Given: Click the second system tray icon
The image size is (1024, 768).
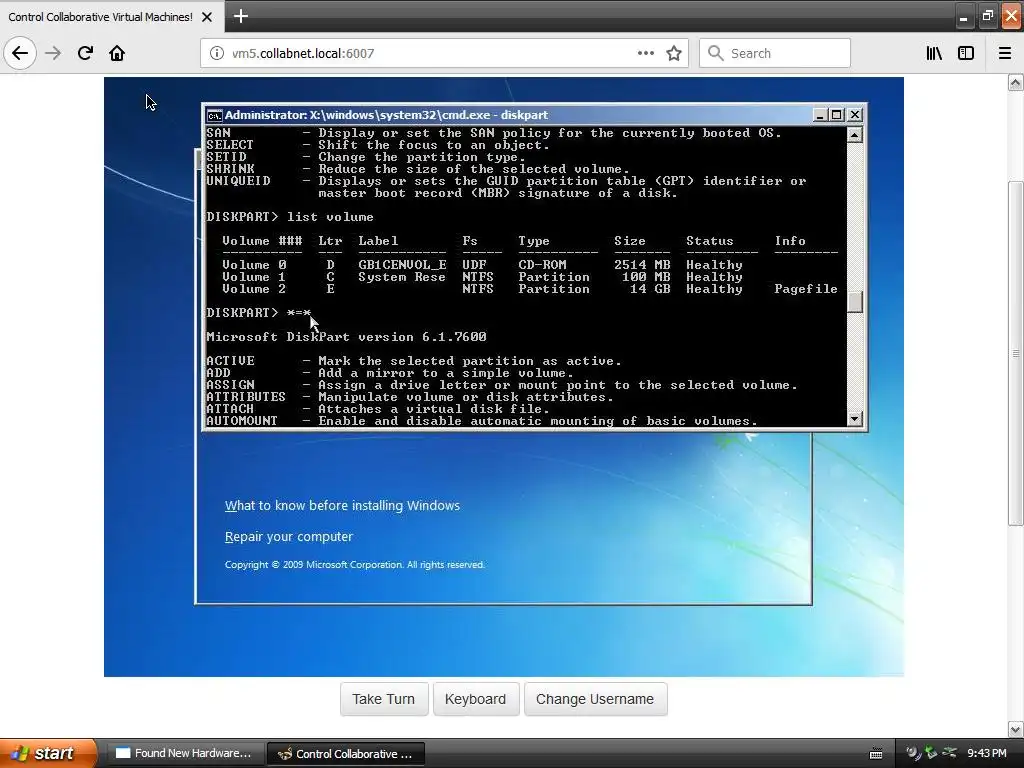Looking at the screenshot, I should click(x=931, y=753).
